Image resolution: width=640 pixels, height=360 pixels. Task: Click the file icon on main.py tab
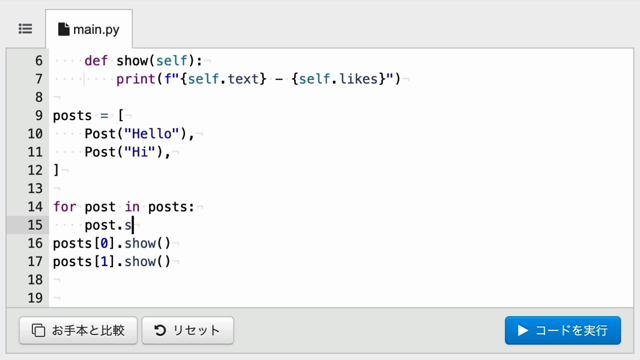[x=63, y=29]
